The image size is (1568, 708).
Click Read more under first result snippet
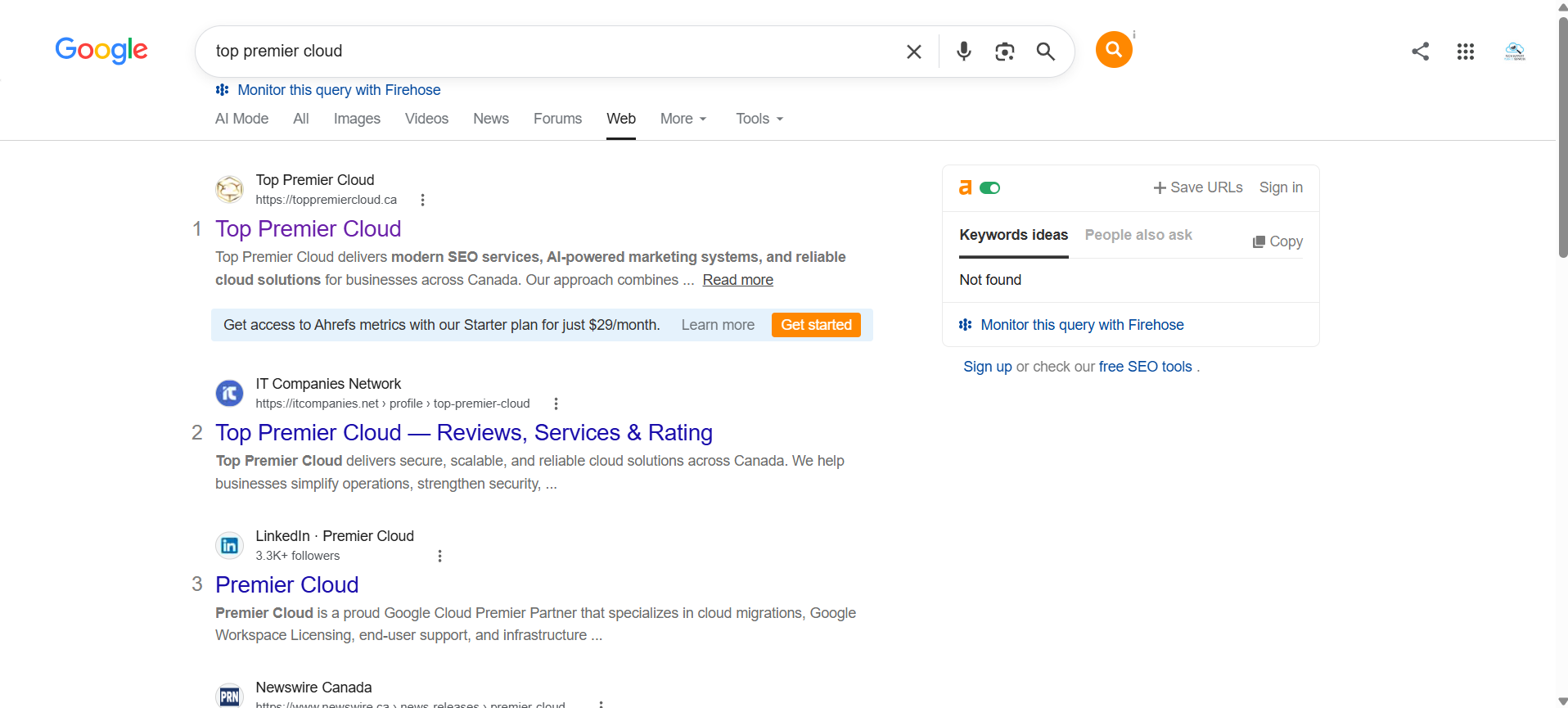[737, 280]
